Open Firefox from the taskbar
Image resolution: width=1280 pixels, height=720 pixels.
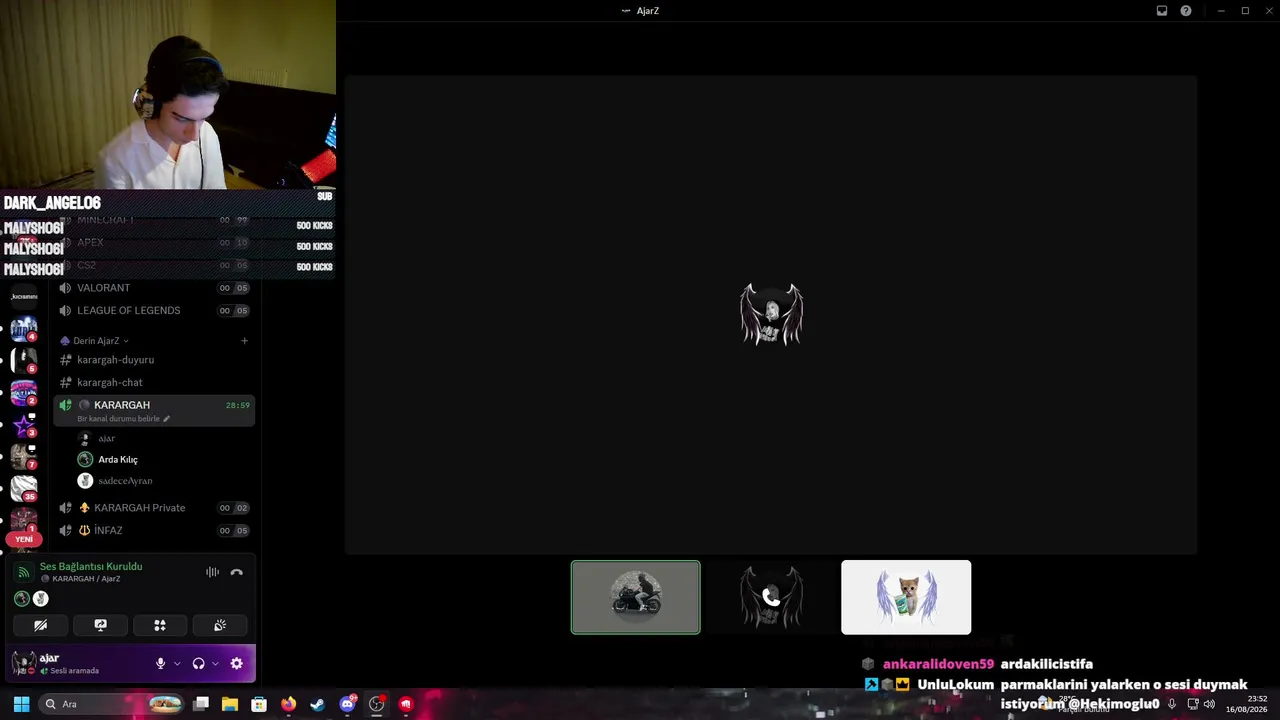289,704
